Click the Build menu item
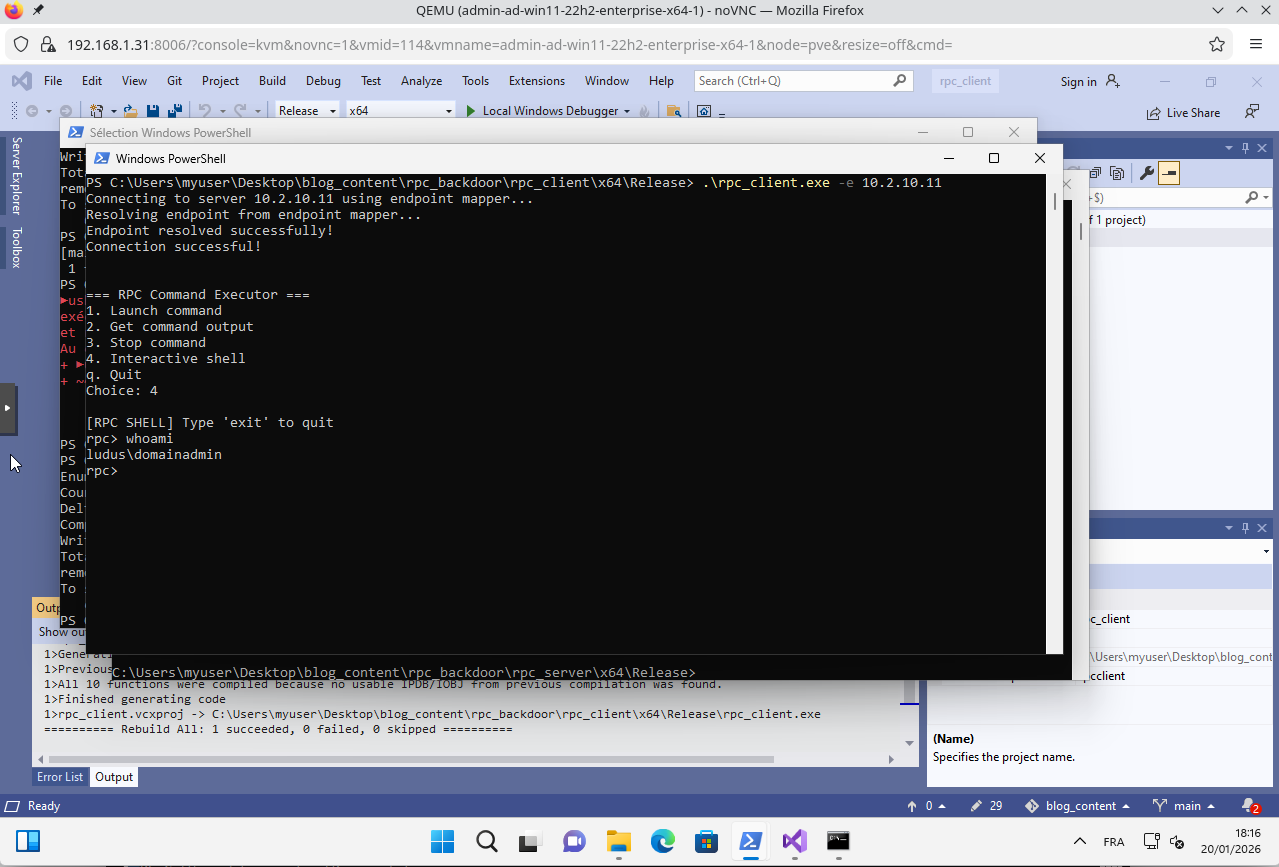The height and width of the screenshot is (867, 1279). (x=271, y=81)
